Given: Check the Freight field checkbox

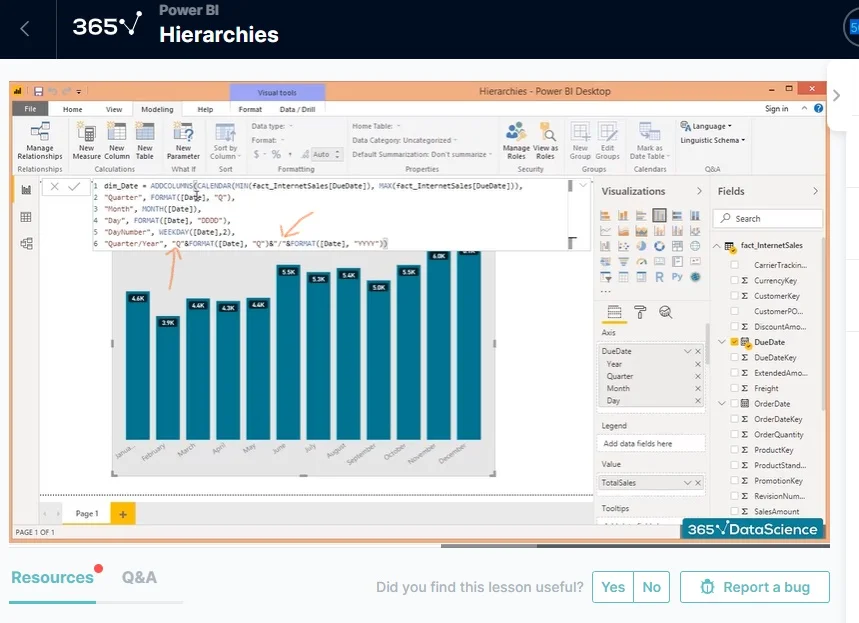Looking at the screenshot, I should (735, 388).
